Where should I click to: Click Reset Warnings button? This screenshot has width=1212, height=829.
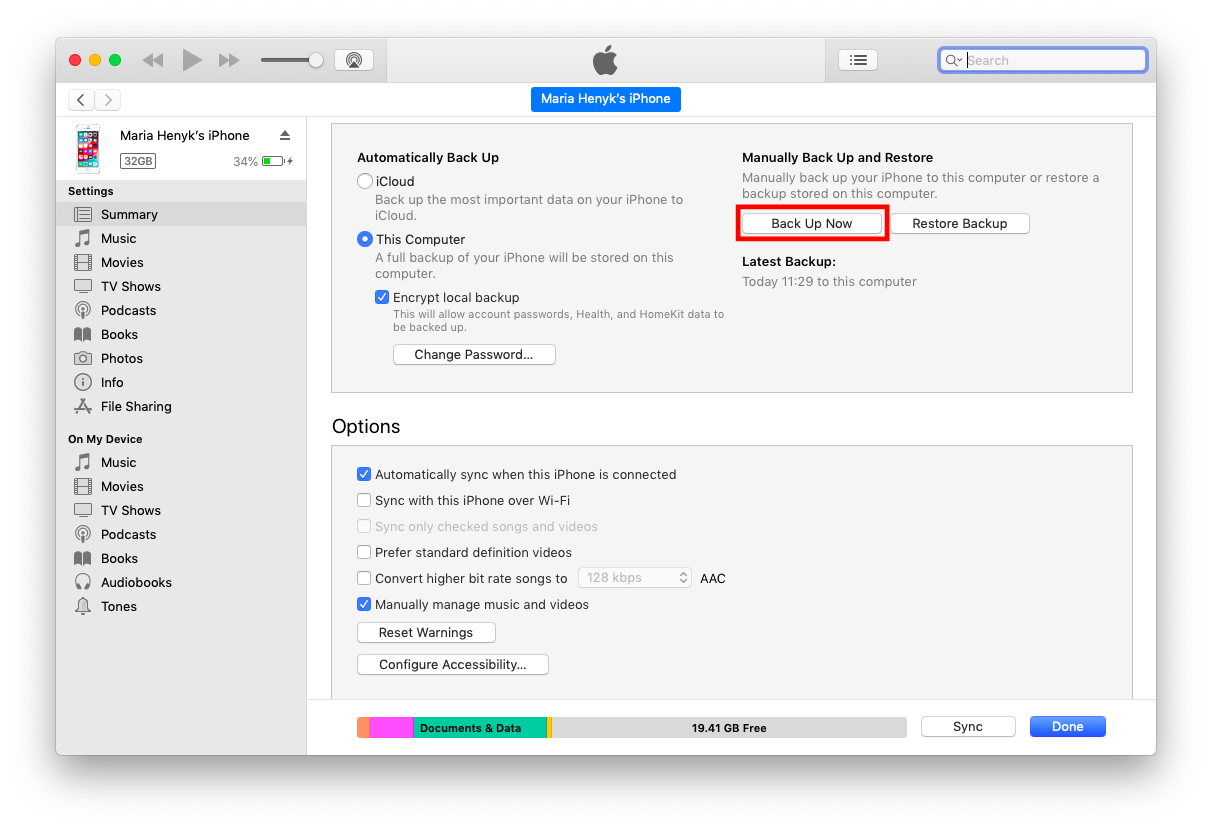point(426,632)
